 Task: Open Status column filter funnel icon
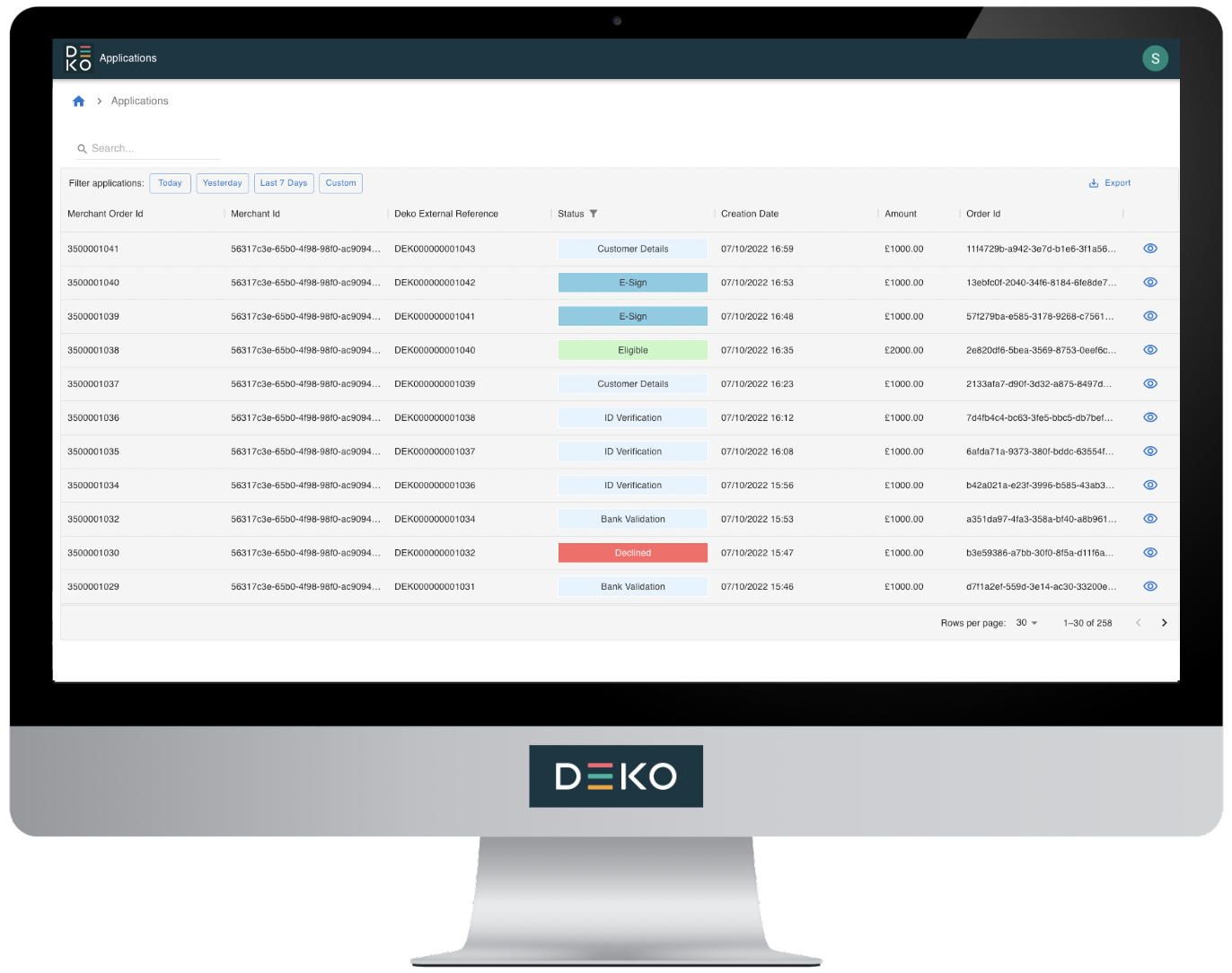(594, 214)
